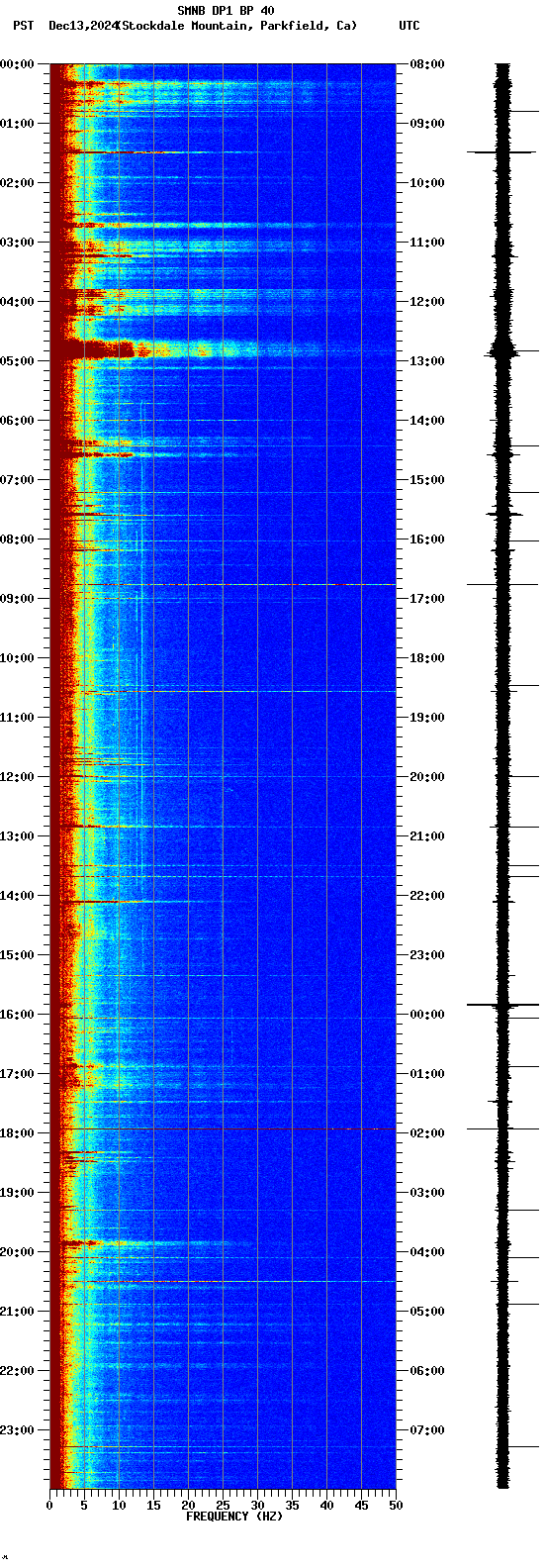The image size is (546, 1568).
Task: Click PST time label "10:00" on left axis
Action: coord(17,658)
